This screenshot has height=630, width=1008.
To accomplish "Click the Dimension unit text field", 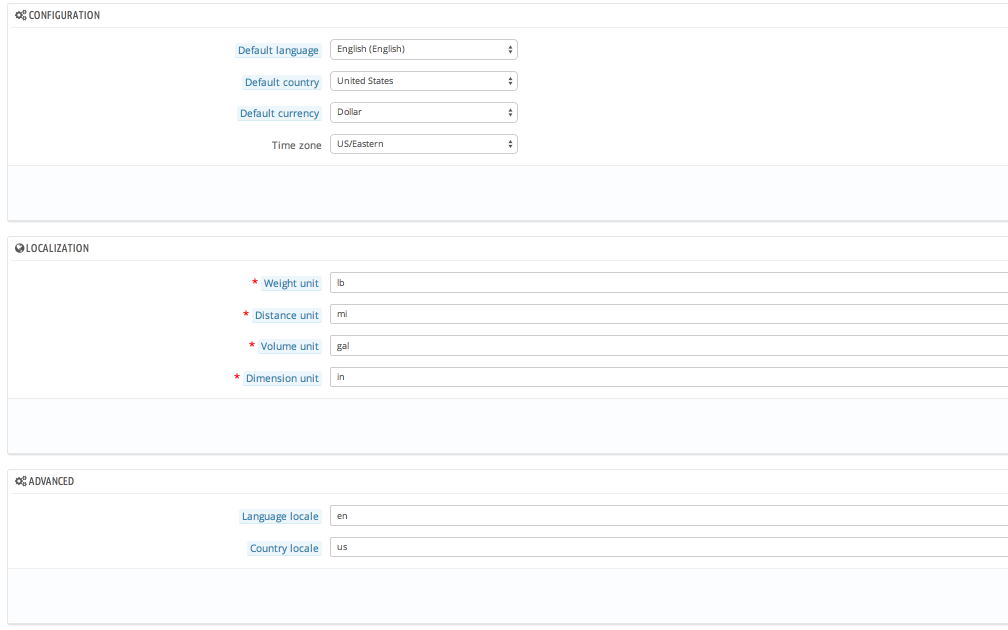I will (x=668, y=377).
